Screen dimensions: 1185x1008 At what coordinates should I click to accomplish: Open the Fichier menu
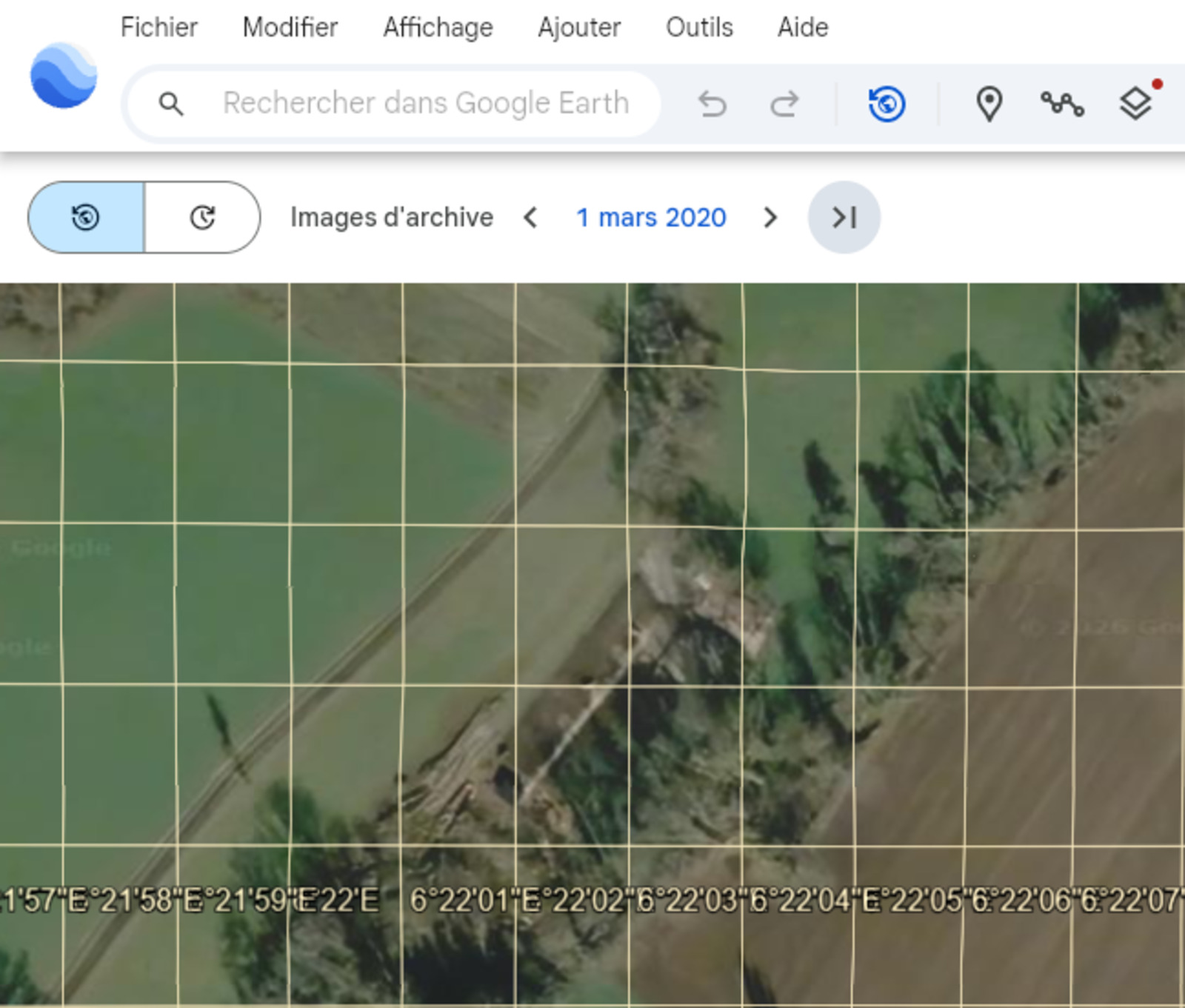pos(158,27)
